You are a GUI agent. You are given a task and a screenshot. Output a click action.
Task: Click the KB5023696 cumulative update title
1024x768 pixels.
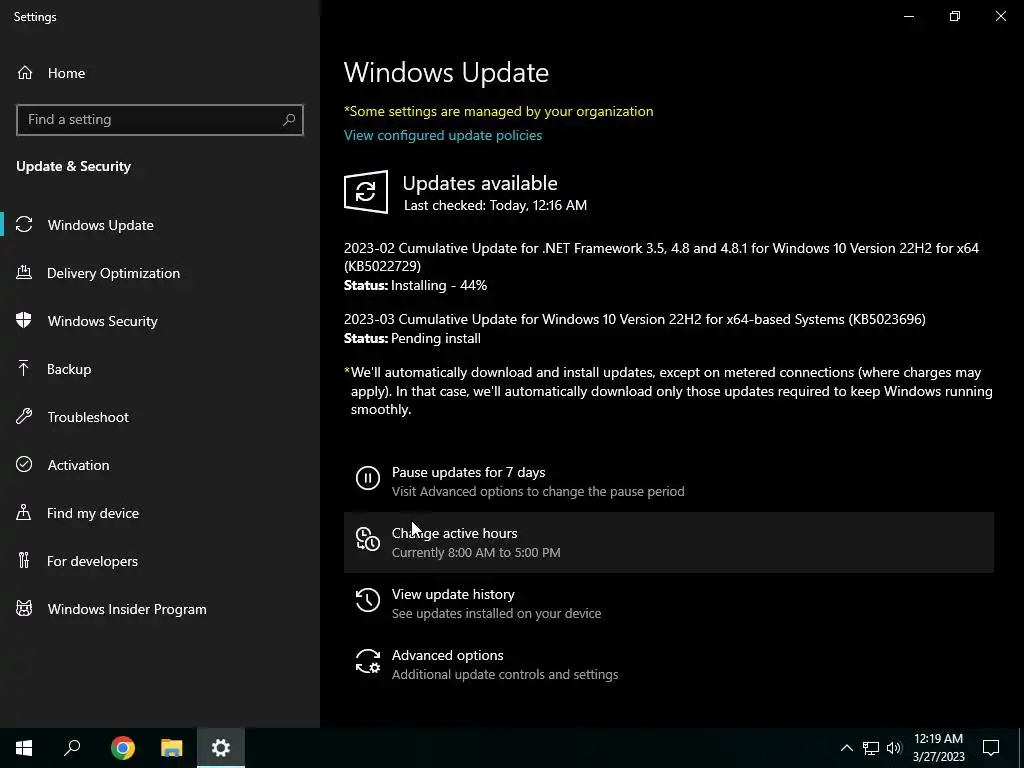[635, 319]
